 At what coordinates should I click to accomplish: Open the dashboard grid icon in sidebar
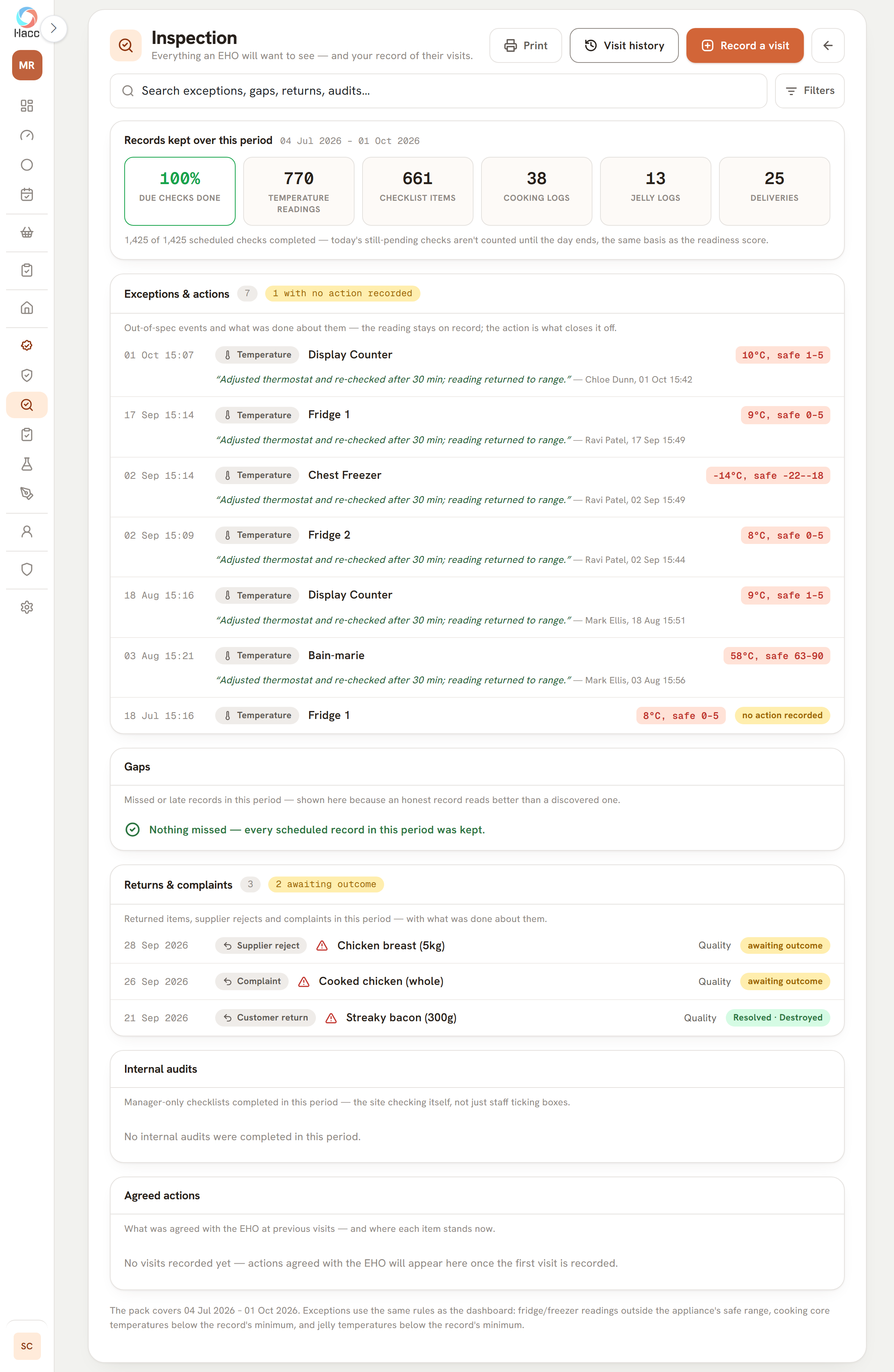[27, 105]
